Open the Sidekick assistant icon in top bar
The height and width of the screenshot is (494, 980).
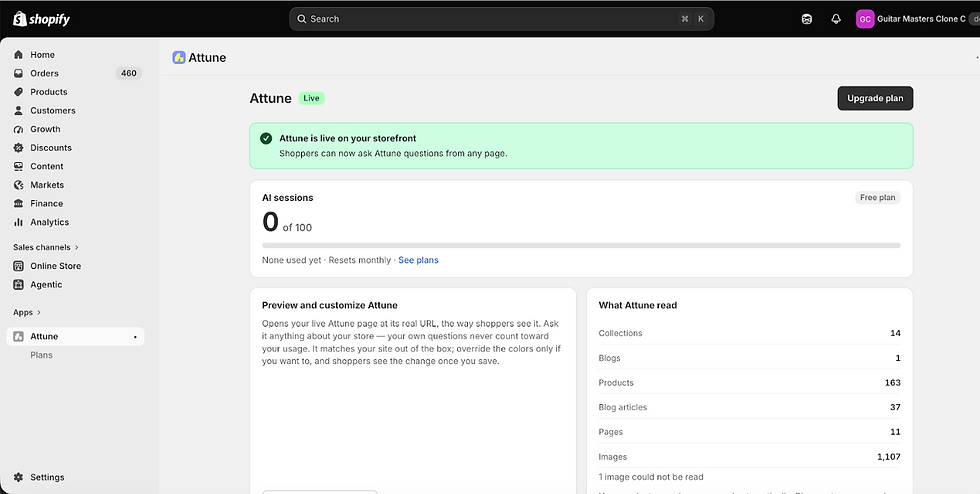tap(807, 19)
